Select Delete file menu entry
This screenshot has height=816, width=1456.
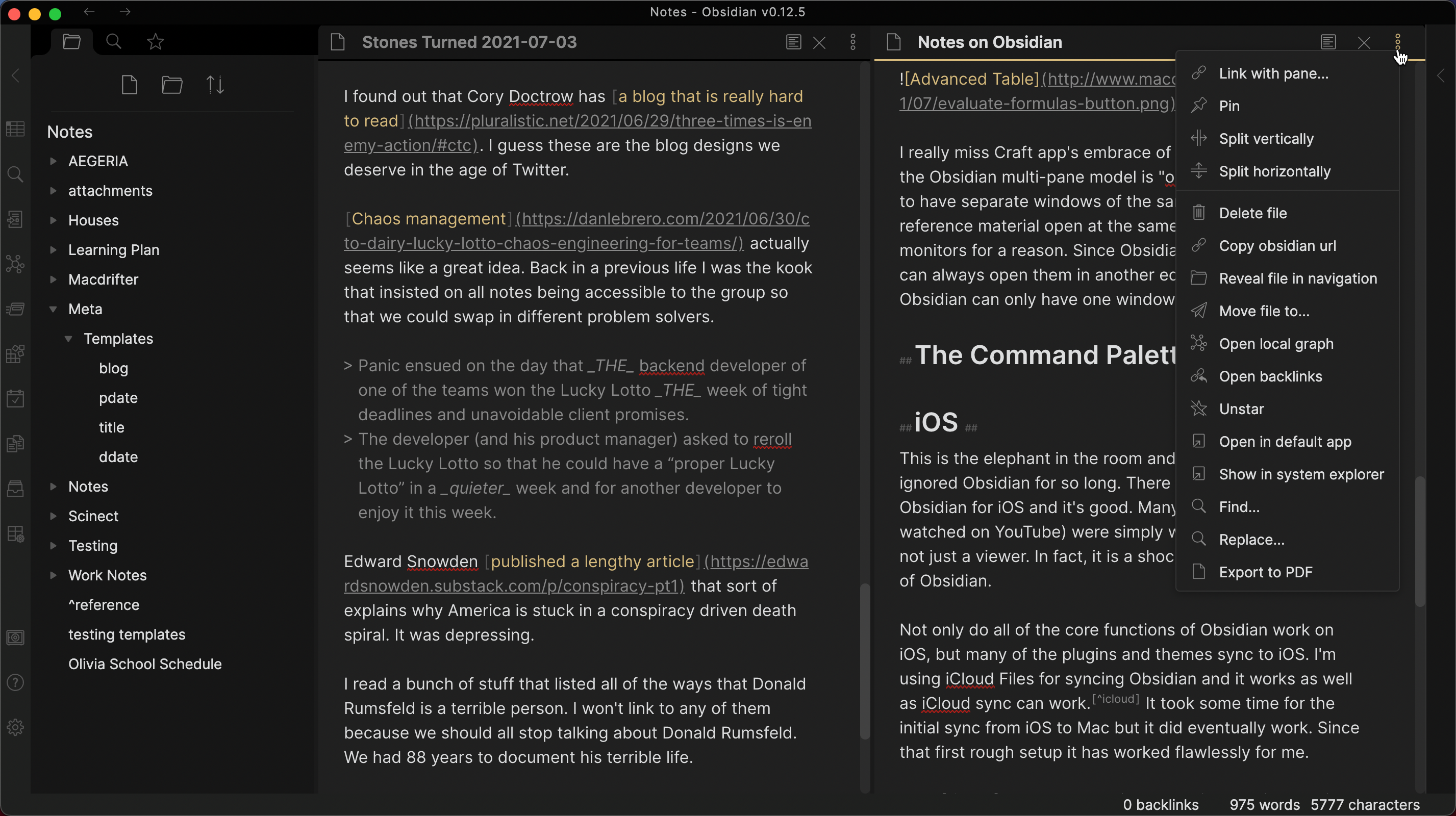pos(1288,213)
